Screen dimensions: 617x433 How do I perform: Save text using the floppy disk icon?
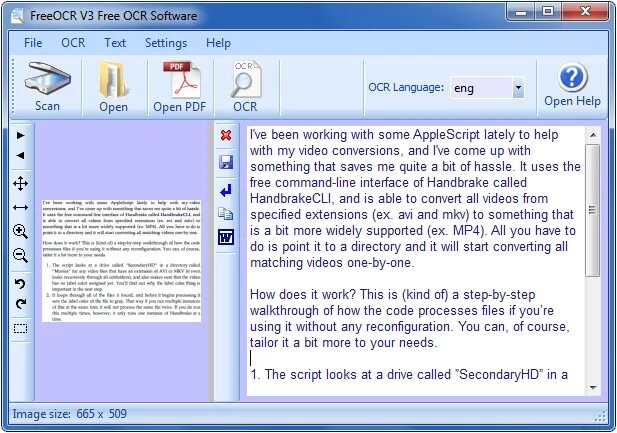226,162
